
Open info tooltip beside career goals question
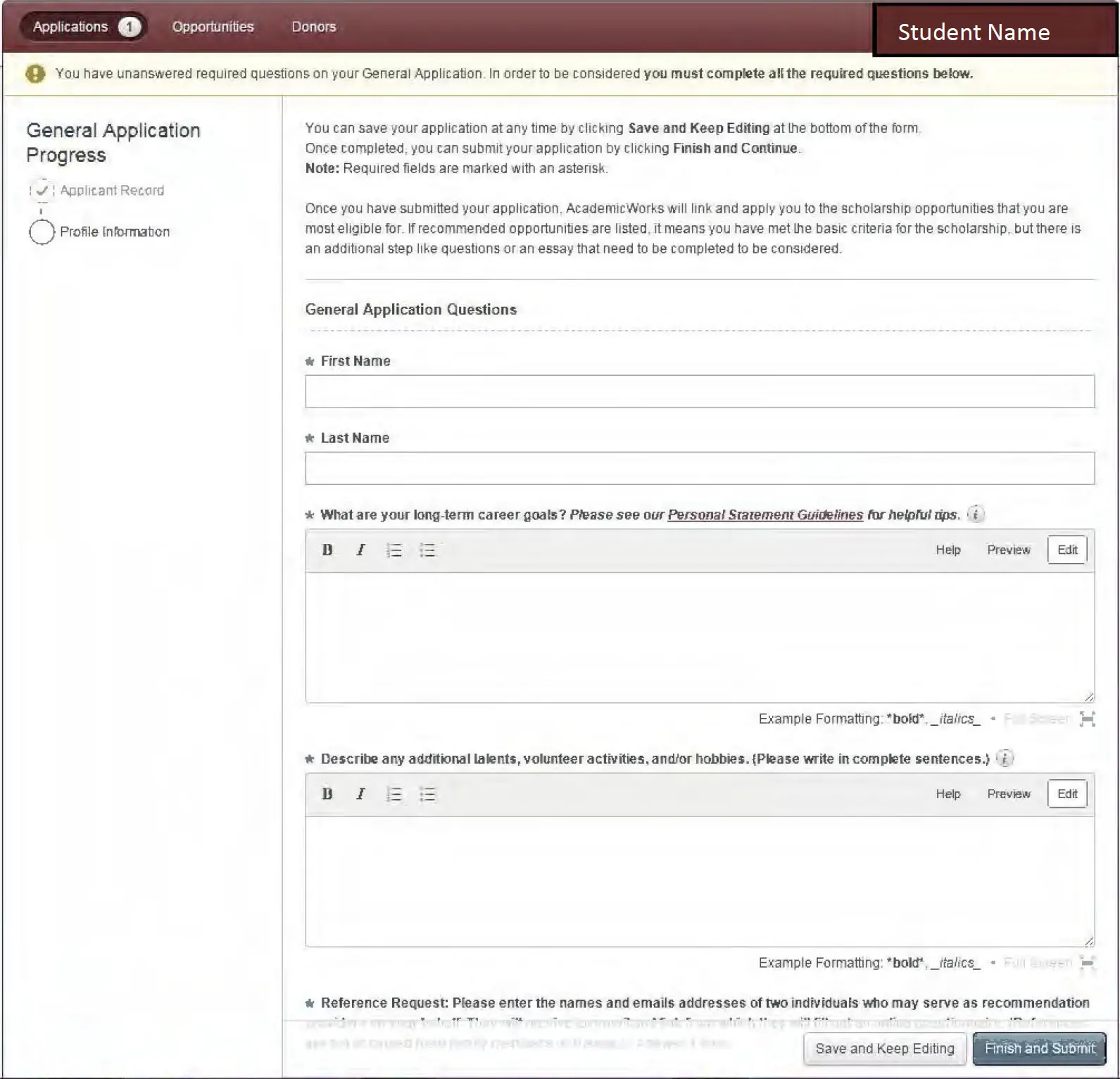click(976, 514)
